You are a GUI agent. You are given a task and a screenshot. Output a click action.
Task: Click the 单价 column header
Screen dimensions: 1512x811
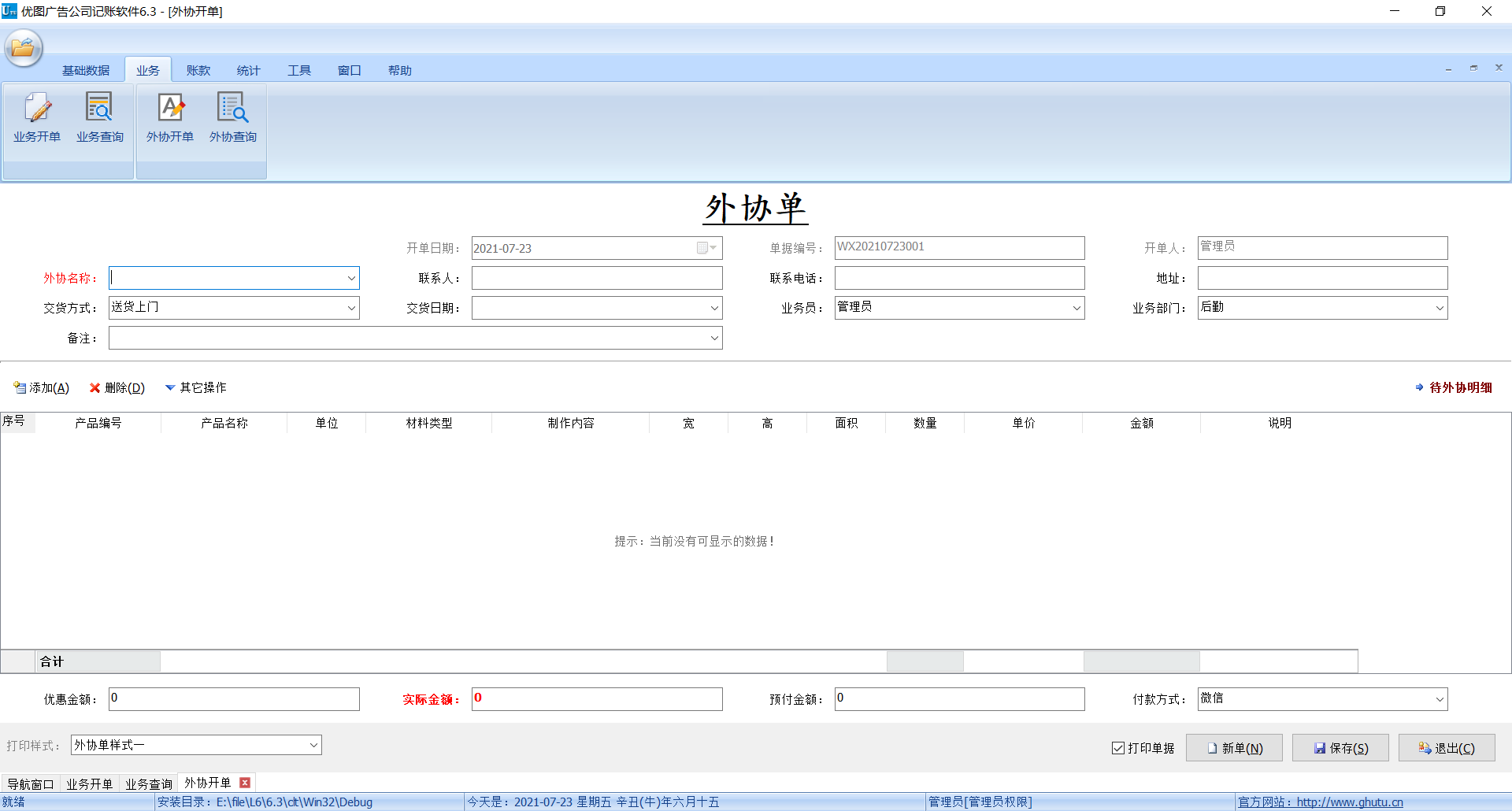pos(1024,423)
